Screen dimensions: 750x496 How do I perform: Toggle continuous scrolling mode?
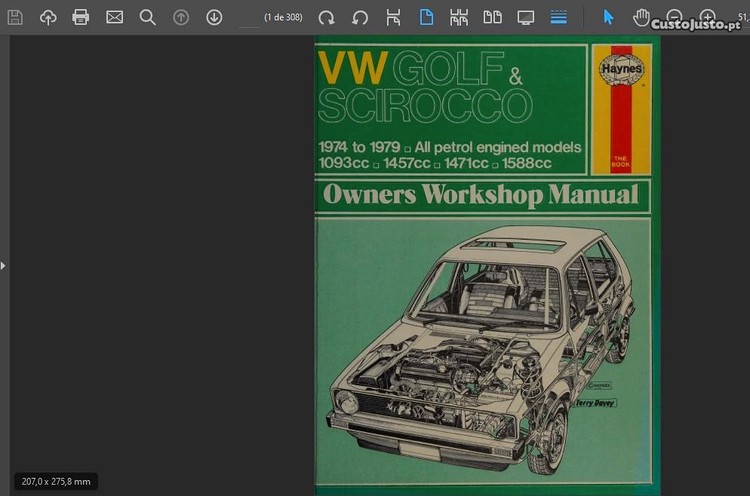pyautogui.click(x=559, y=17)
